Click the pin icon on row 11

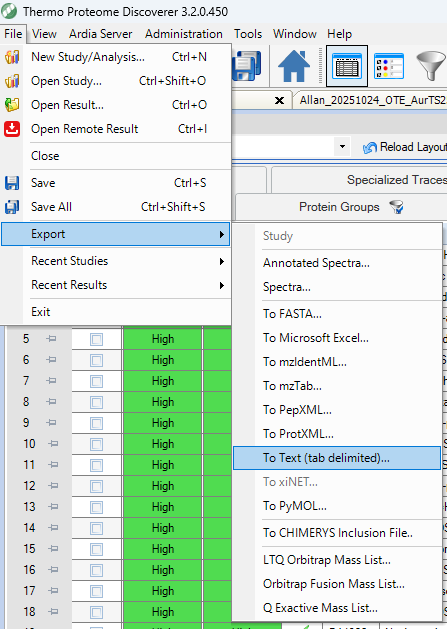point(53,465)
